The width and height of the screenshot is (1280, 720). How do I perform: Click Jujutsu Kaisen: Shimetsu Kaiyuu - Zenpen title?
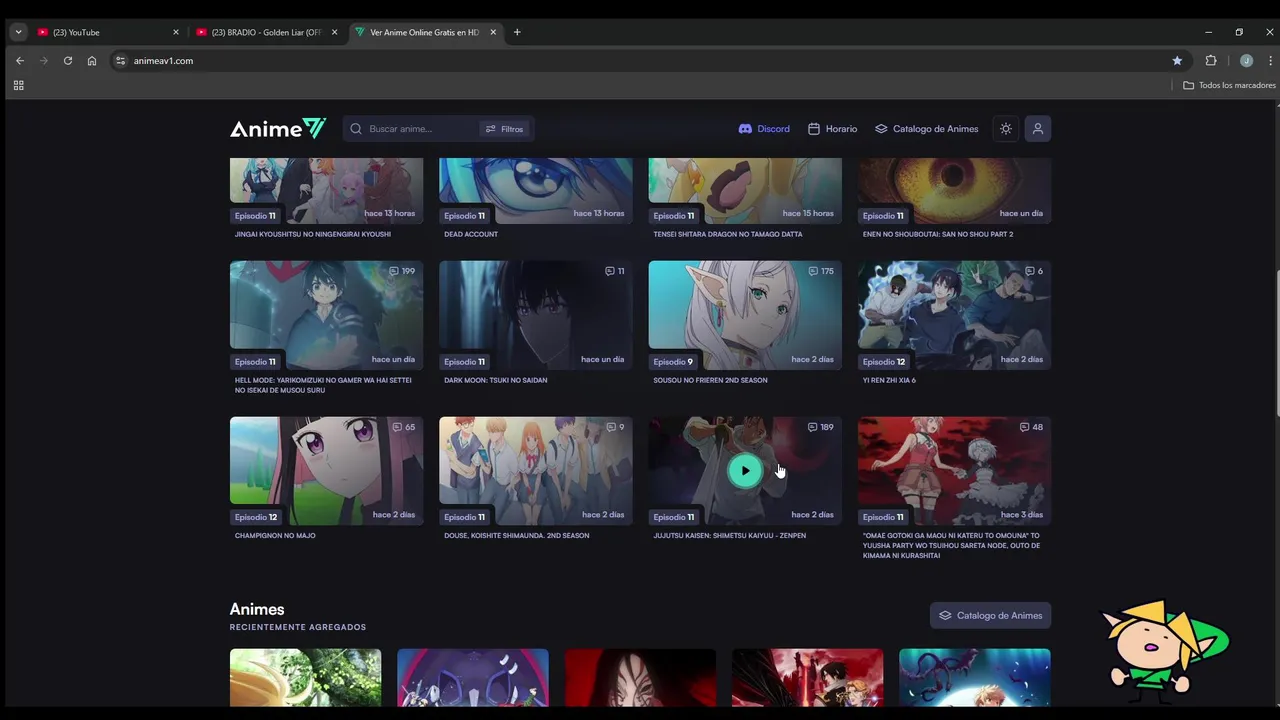click(729, 535)
